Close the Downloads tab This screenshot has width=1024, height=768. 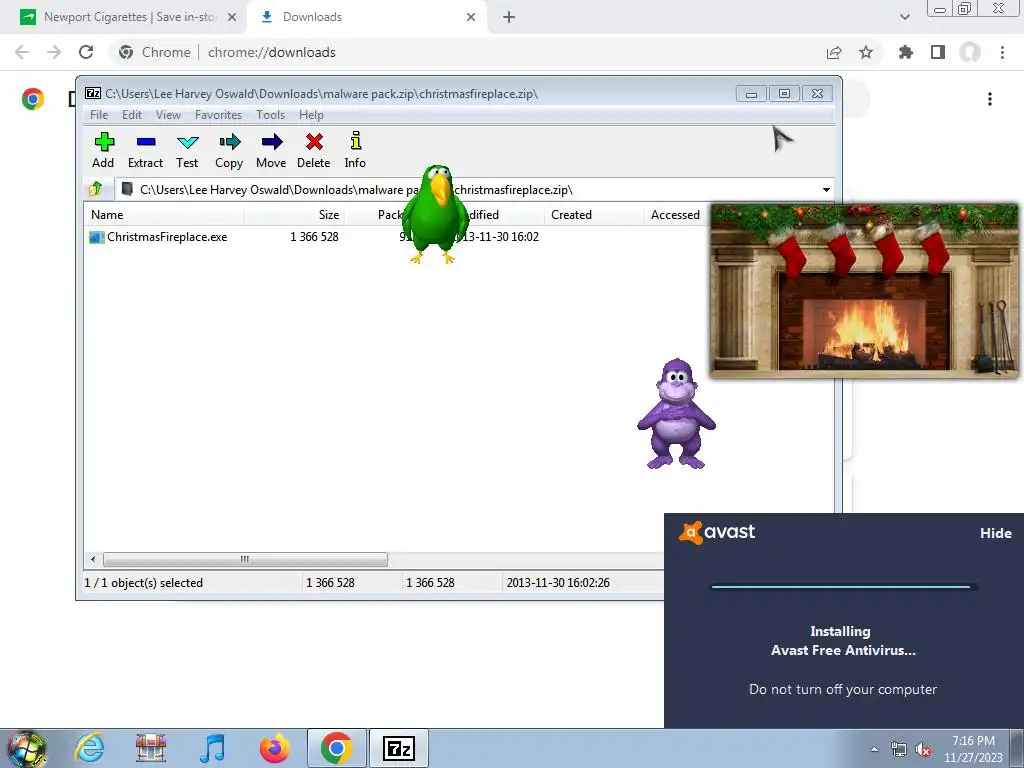pos(471,17)
